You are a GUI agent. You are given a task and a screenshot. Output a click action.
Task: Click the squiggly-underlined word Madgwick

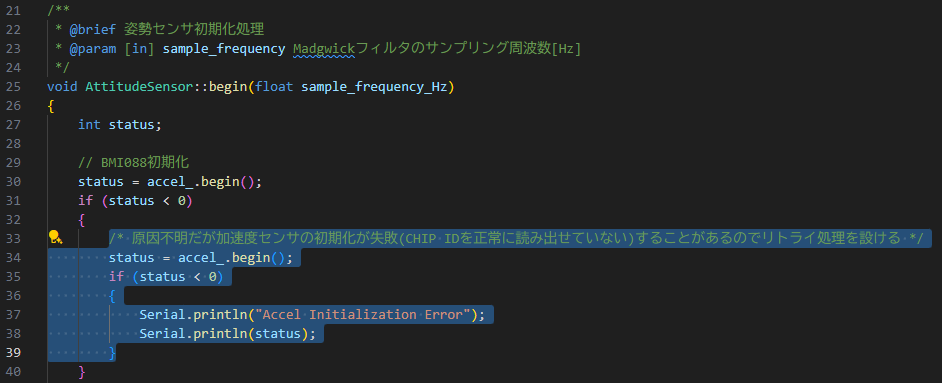tap(324, 49)
